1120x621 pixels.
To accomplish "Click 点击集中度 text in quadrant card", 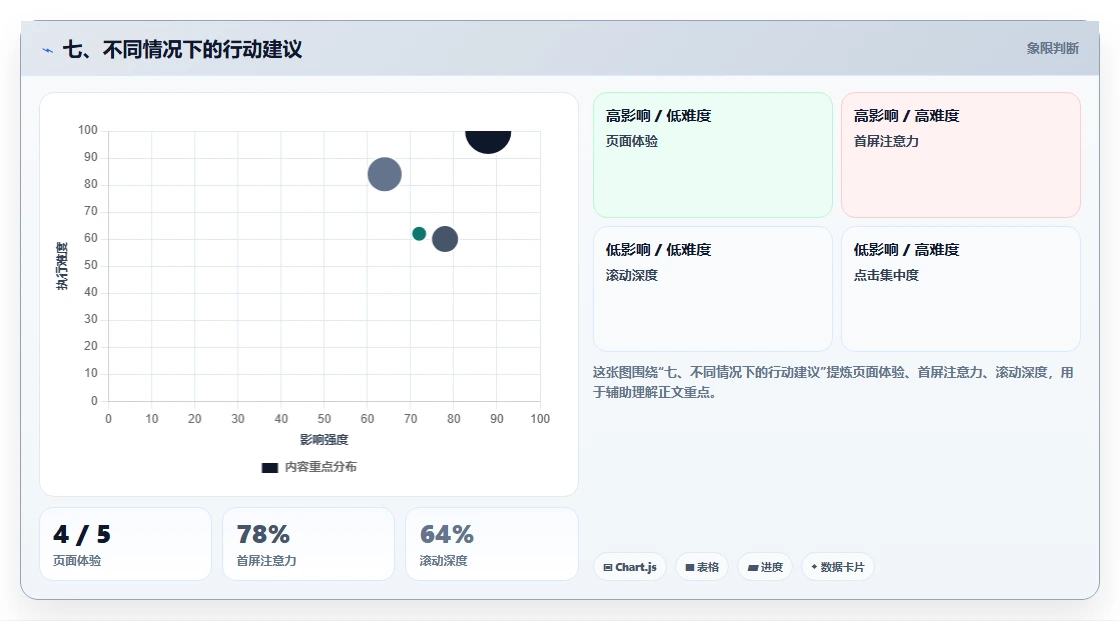I will click(x=886, y=275).
